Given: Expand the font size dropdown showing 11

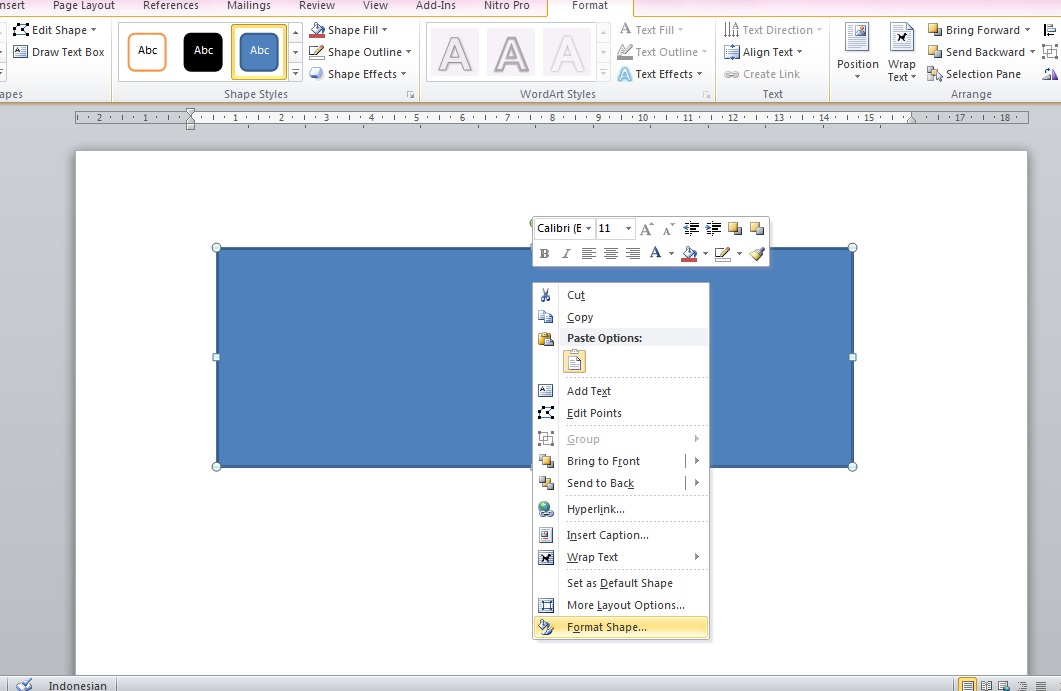Looking at the screenshot, I should 629,228.
